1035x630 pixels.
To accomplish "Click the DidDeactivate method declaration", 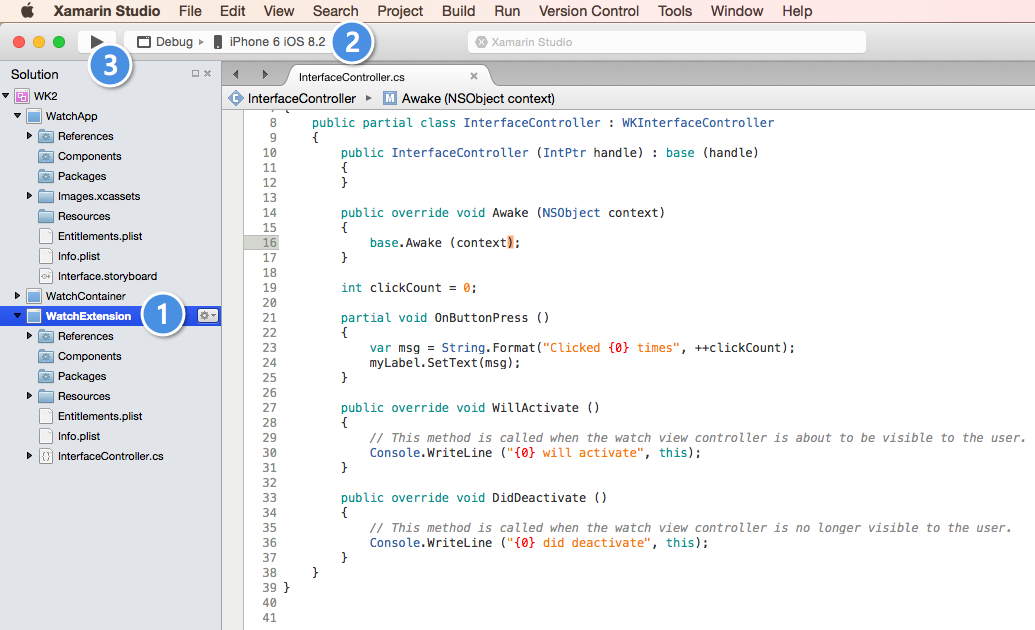I will coord(473,497).
